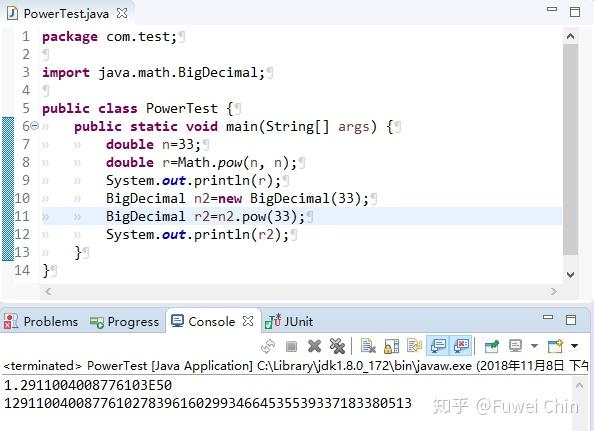The image size is (594, 431).
Task: Click 'double n=33;' line
Action: [153, 145]
